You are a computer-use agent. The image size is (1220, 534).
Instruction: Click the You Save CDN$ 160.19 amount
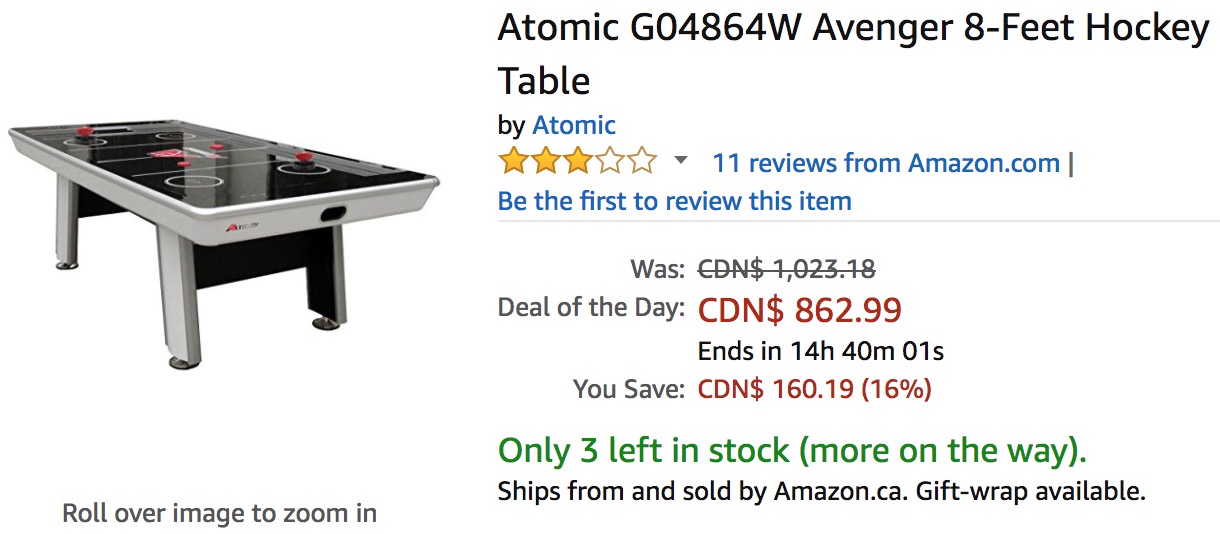814,389
